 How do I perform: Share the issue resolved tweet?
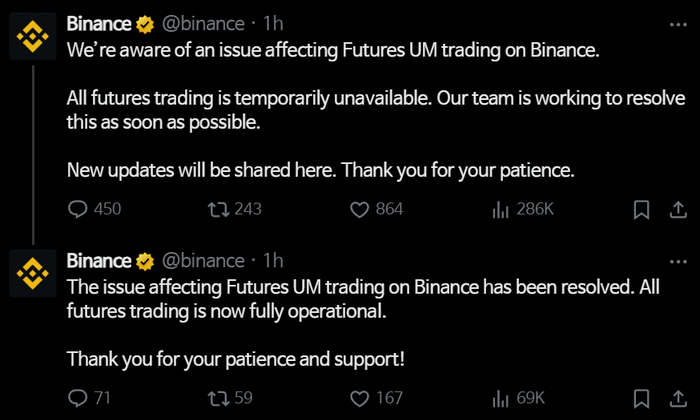point(676,398)
